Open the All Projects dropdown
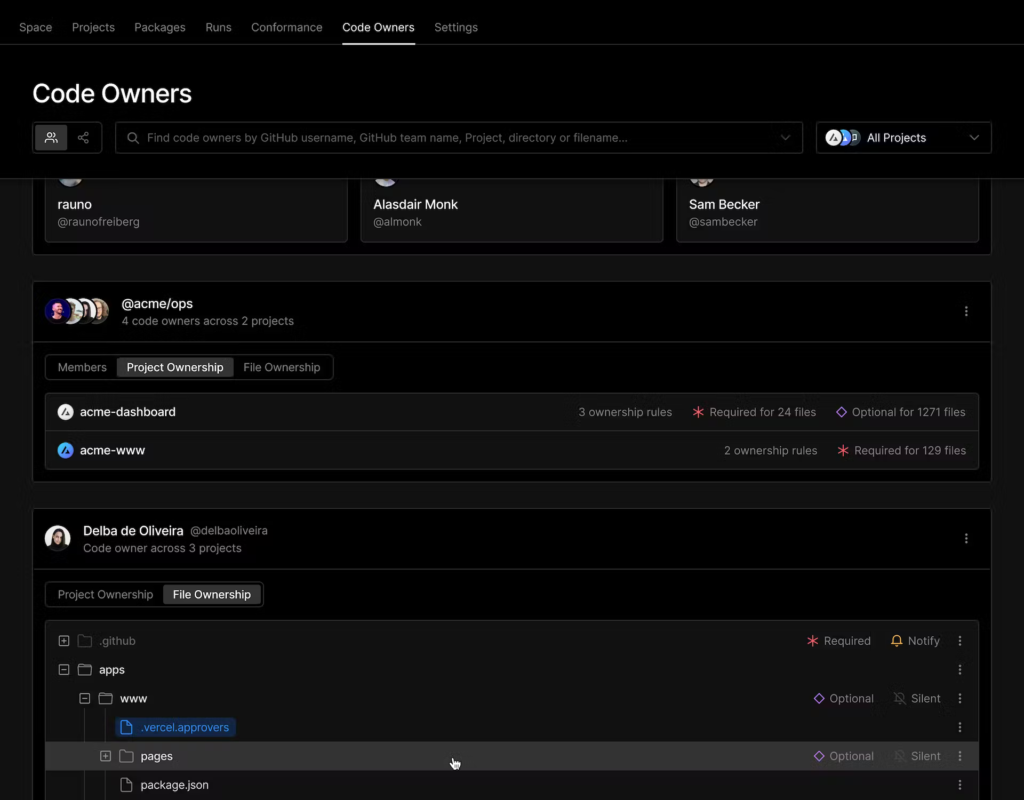Viewport: 1024px width, 800px height. [x=903, y=138]
